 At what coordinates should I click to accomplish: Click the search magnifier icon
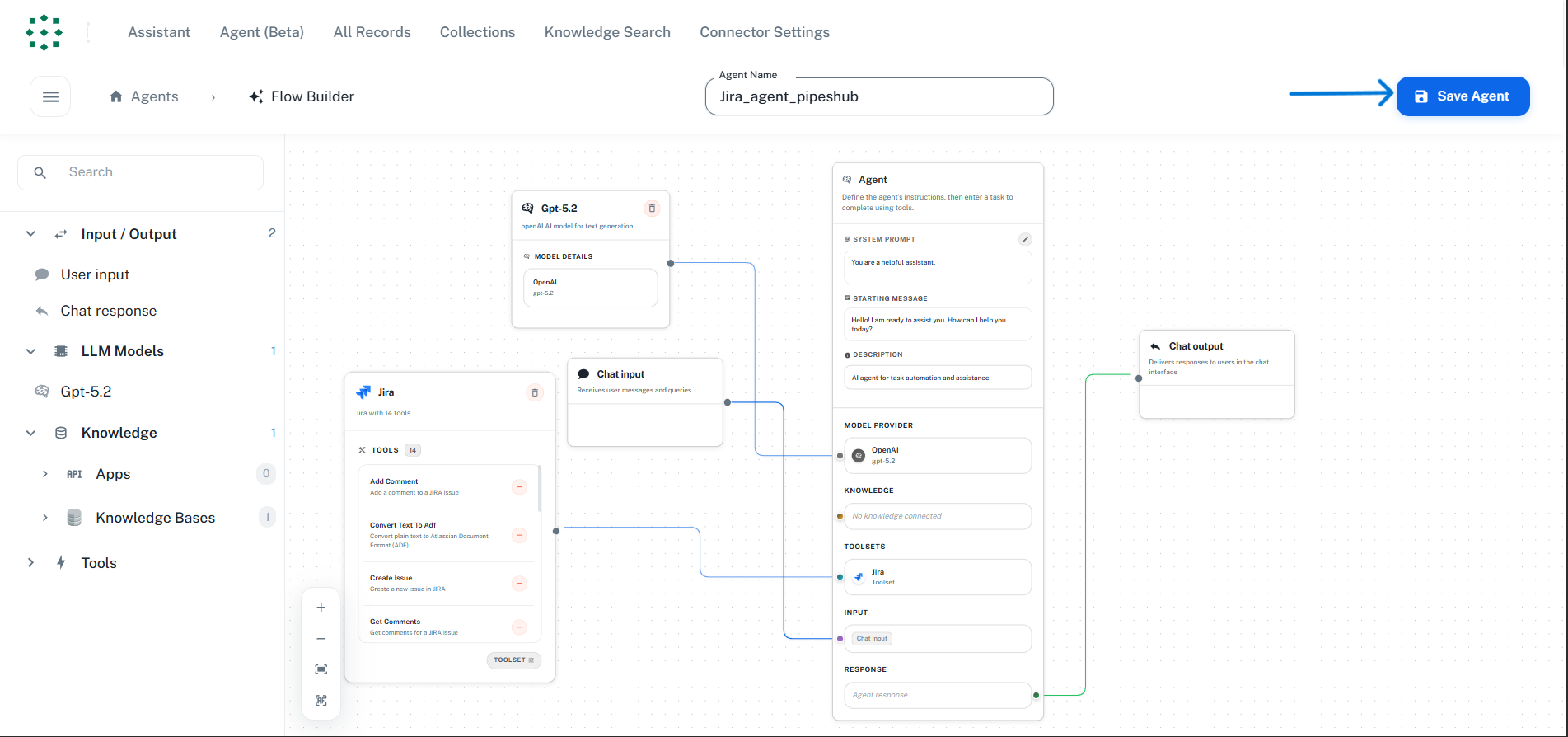click(40, 172)
